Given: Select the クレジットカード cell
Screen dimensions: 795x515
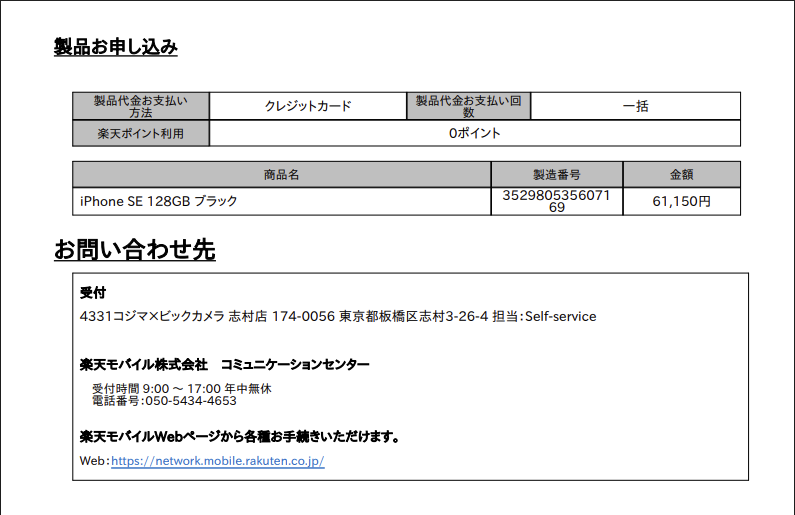Looking at the screenshot, I should 308,106.
